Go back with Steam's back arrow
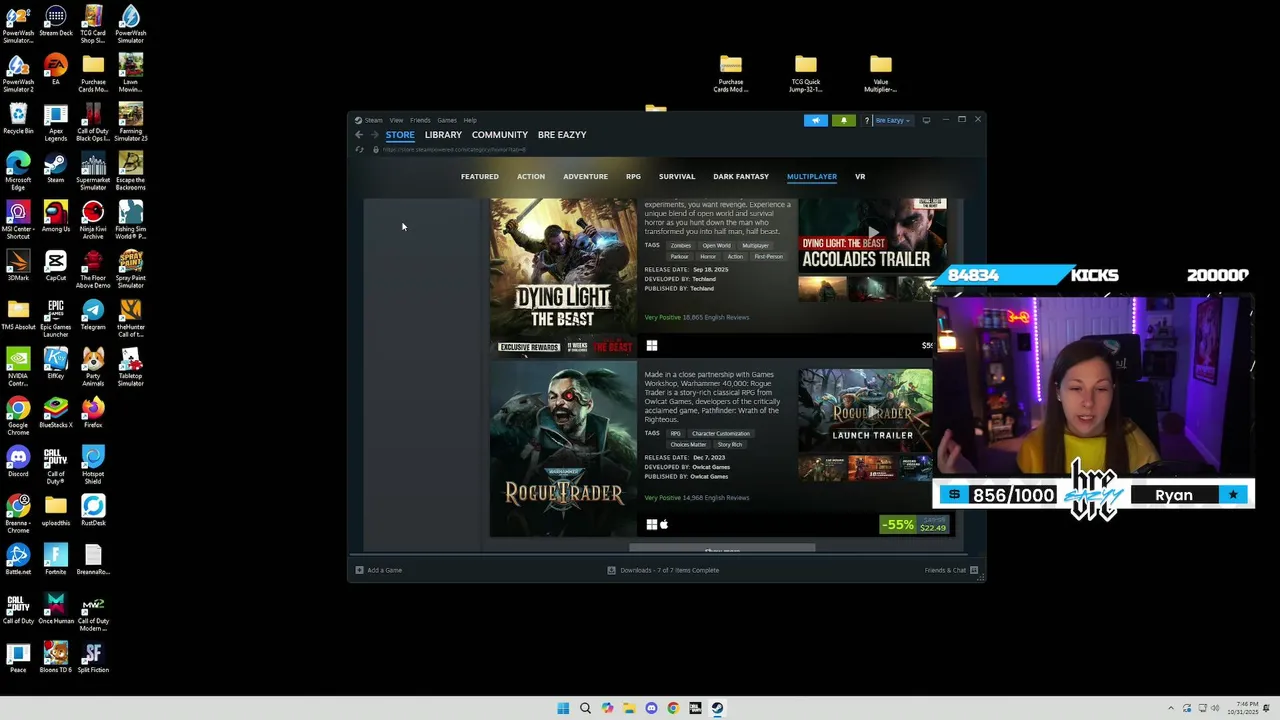 tap(359, 135)
